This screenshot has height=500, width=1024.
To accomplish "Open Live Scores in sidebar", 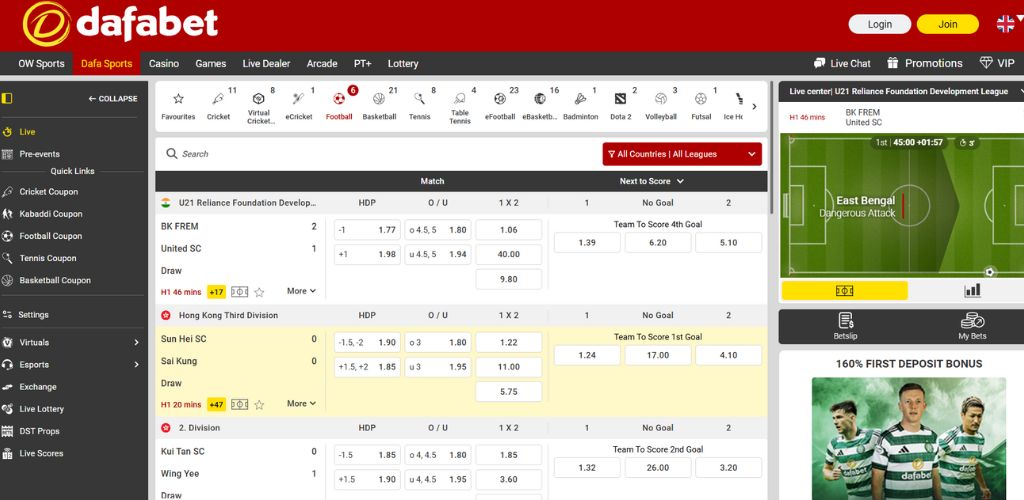I will 41,453.
